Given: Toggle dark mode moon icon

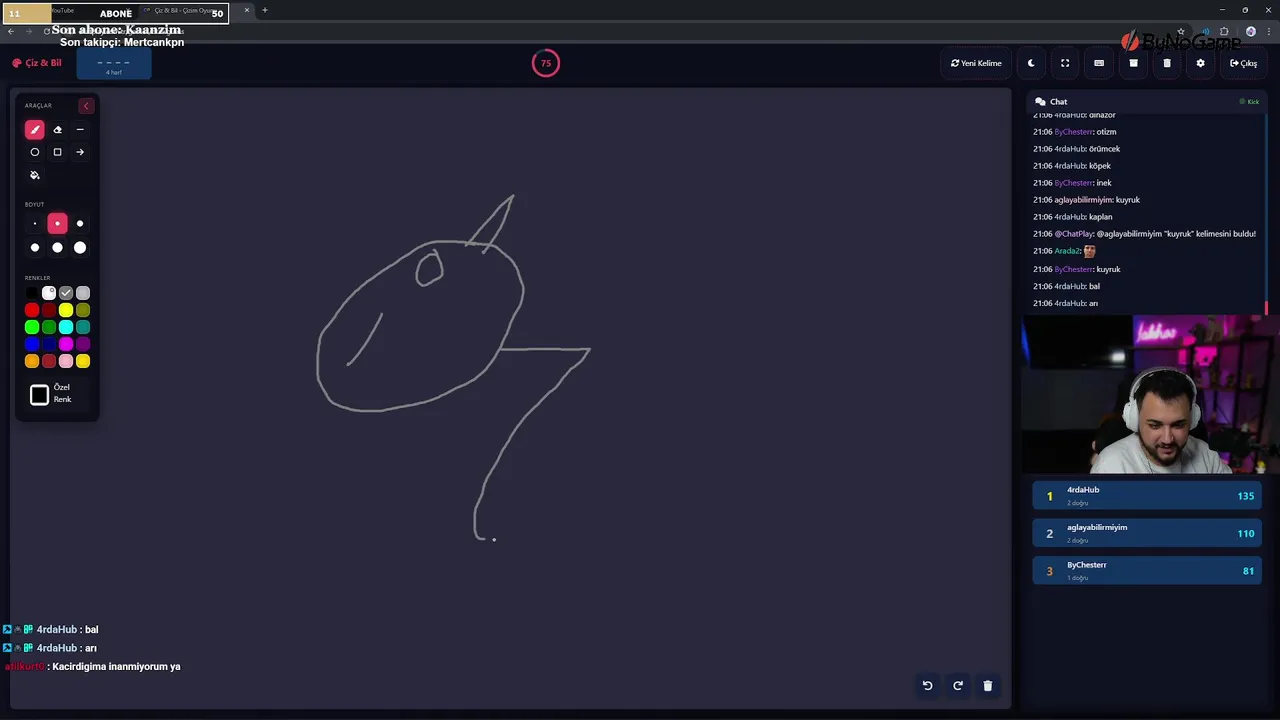Looking at the screenshot, I should click(1031, 63).
